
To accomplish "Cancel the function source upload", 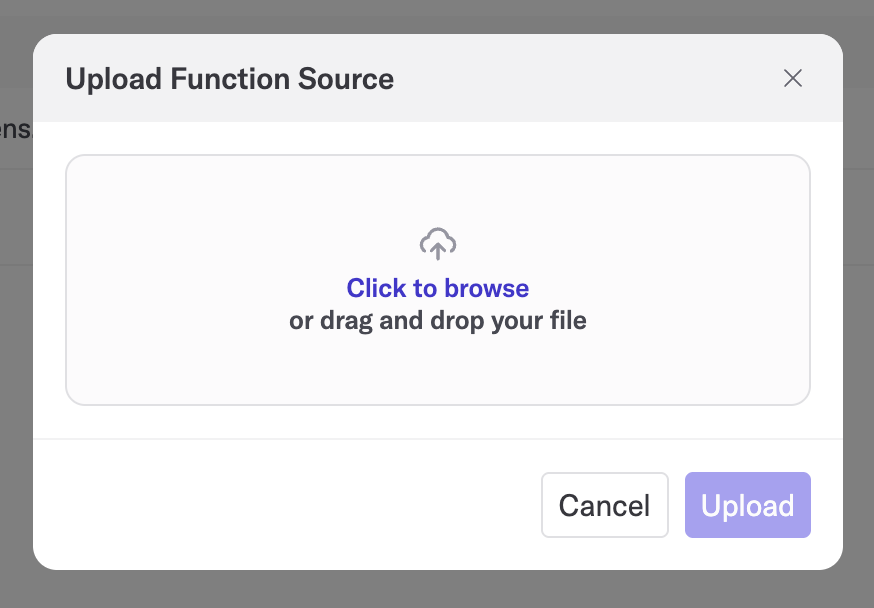I will pyautogui.click(x=605, y=505).
